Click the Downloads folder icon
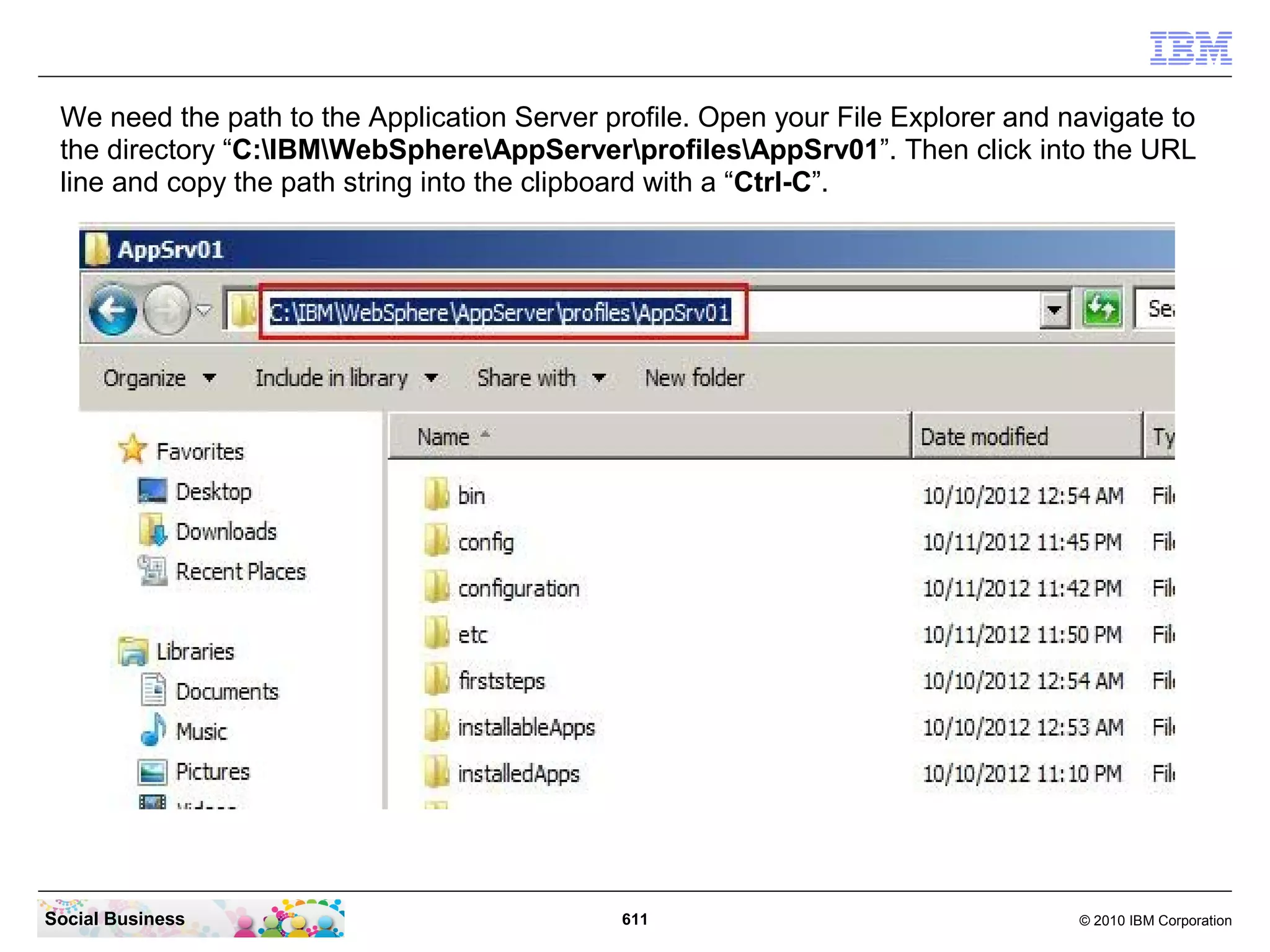The height and width of the screenshot is (952, 1270). (153, 530)
